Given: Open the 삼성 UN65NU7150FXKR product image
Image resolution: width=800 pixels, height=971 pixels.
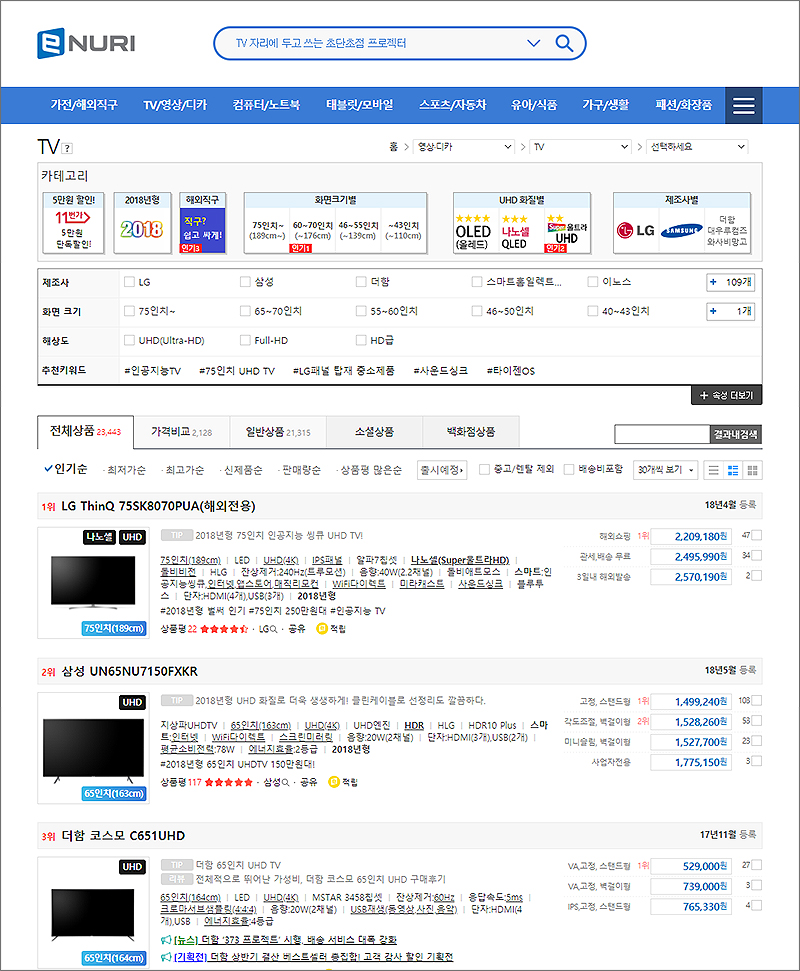Looking at the screenshot, I should 93,748.
